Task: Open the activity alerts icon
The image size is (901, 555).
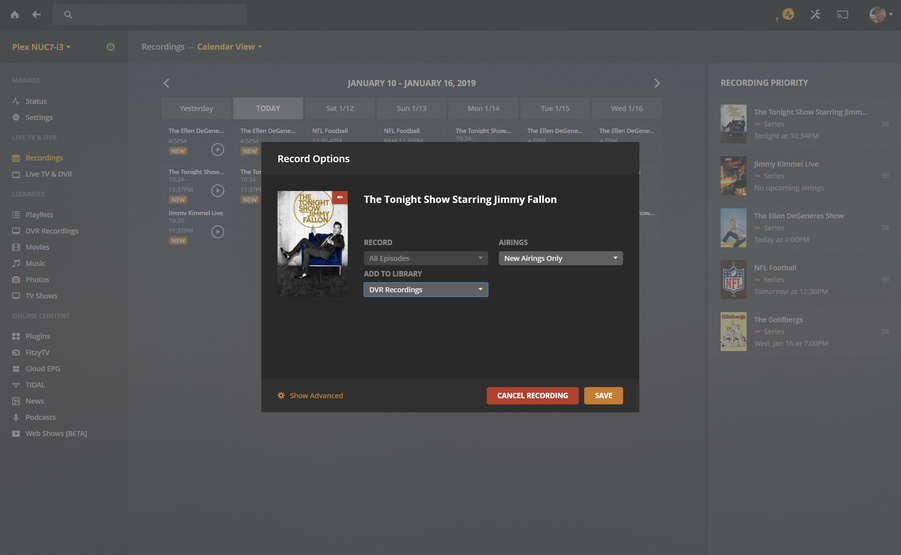Action: (788, 14)
